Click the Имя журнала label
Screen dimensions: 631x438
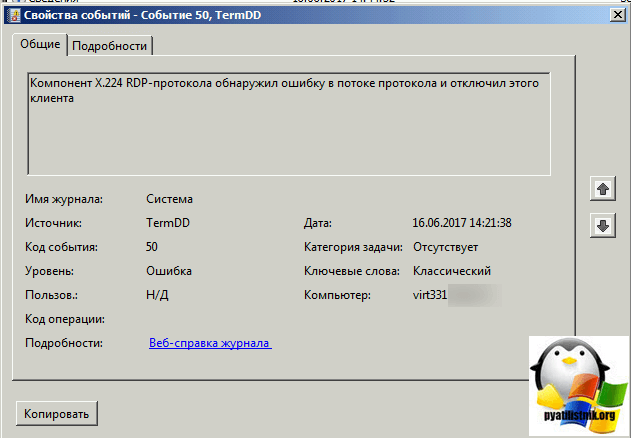(64, 199)
